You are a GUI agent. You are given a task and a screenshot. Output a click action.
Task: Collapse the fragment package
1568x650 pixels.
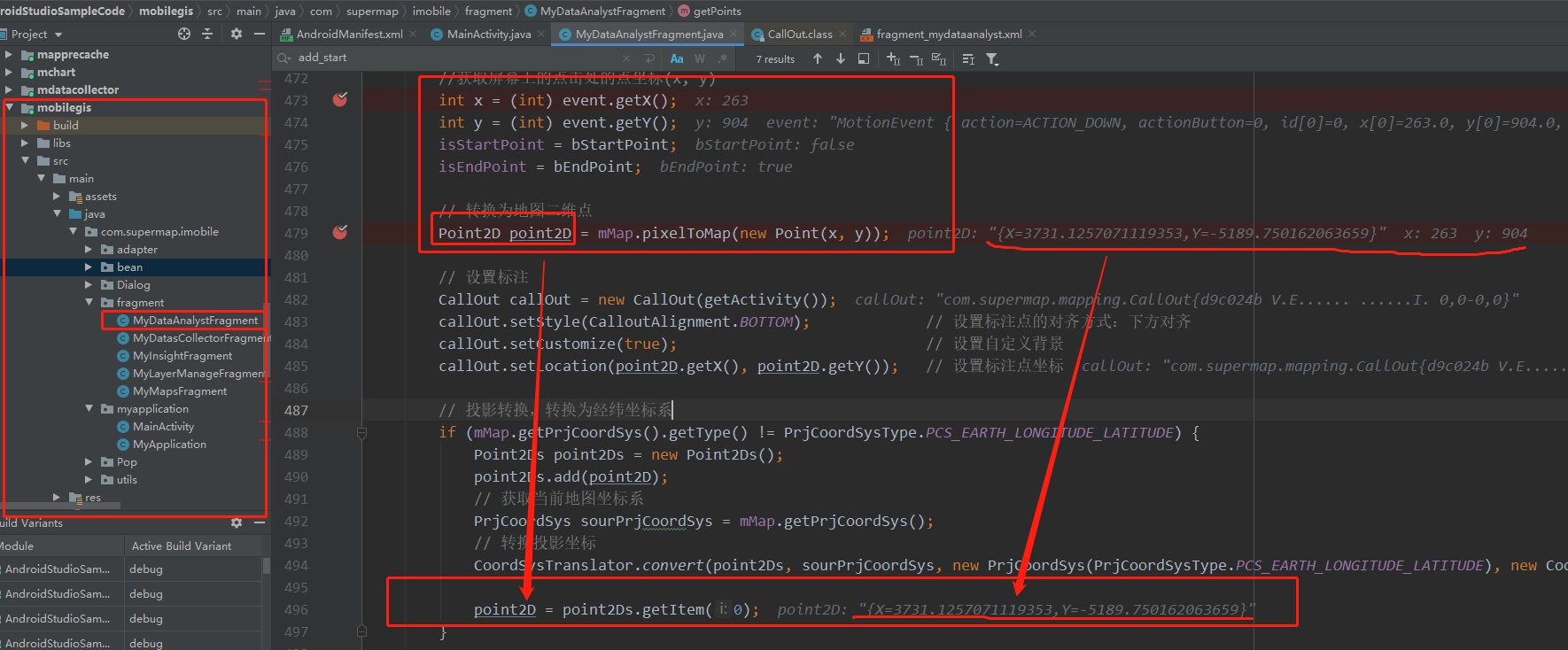point(89,302)
